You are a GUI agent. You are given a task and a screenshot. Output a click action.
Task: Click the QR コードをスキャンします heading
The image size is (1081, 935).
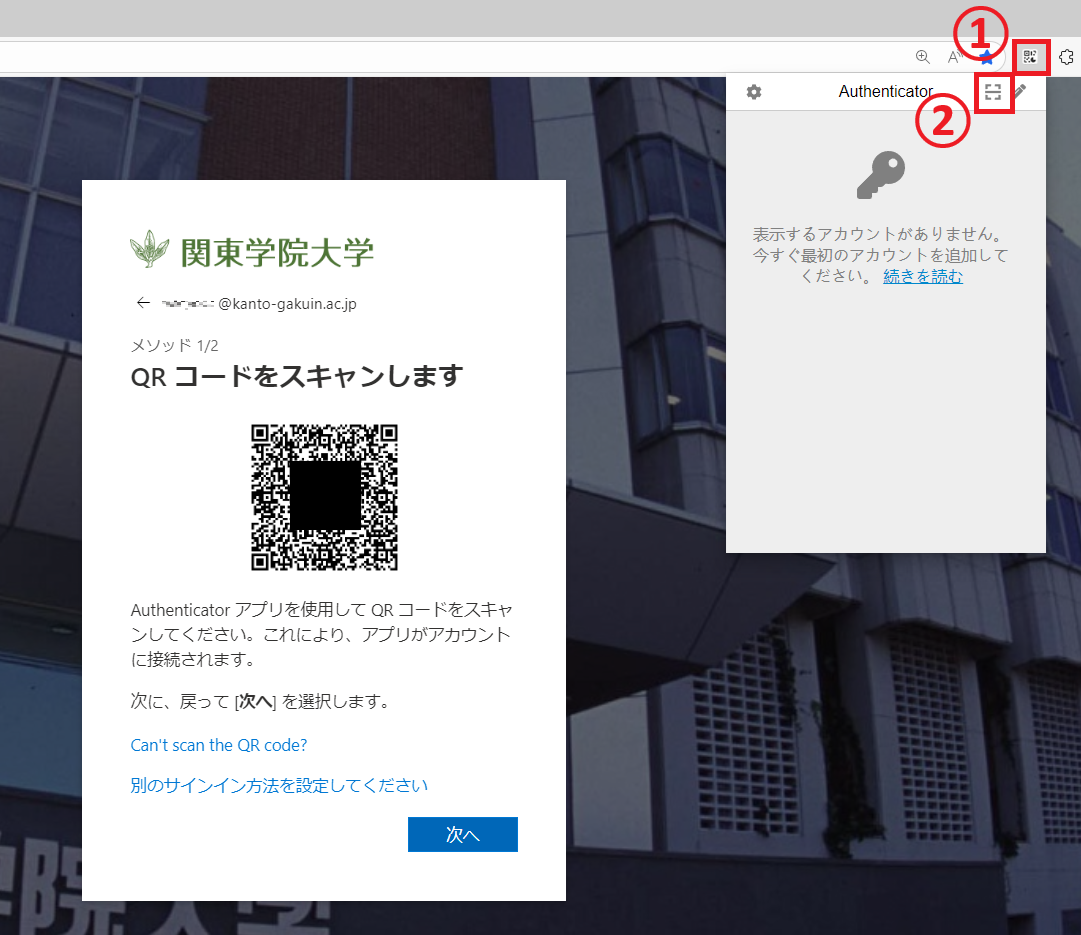(x=297, y=377)
